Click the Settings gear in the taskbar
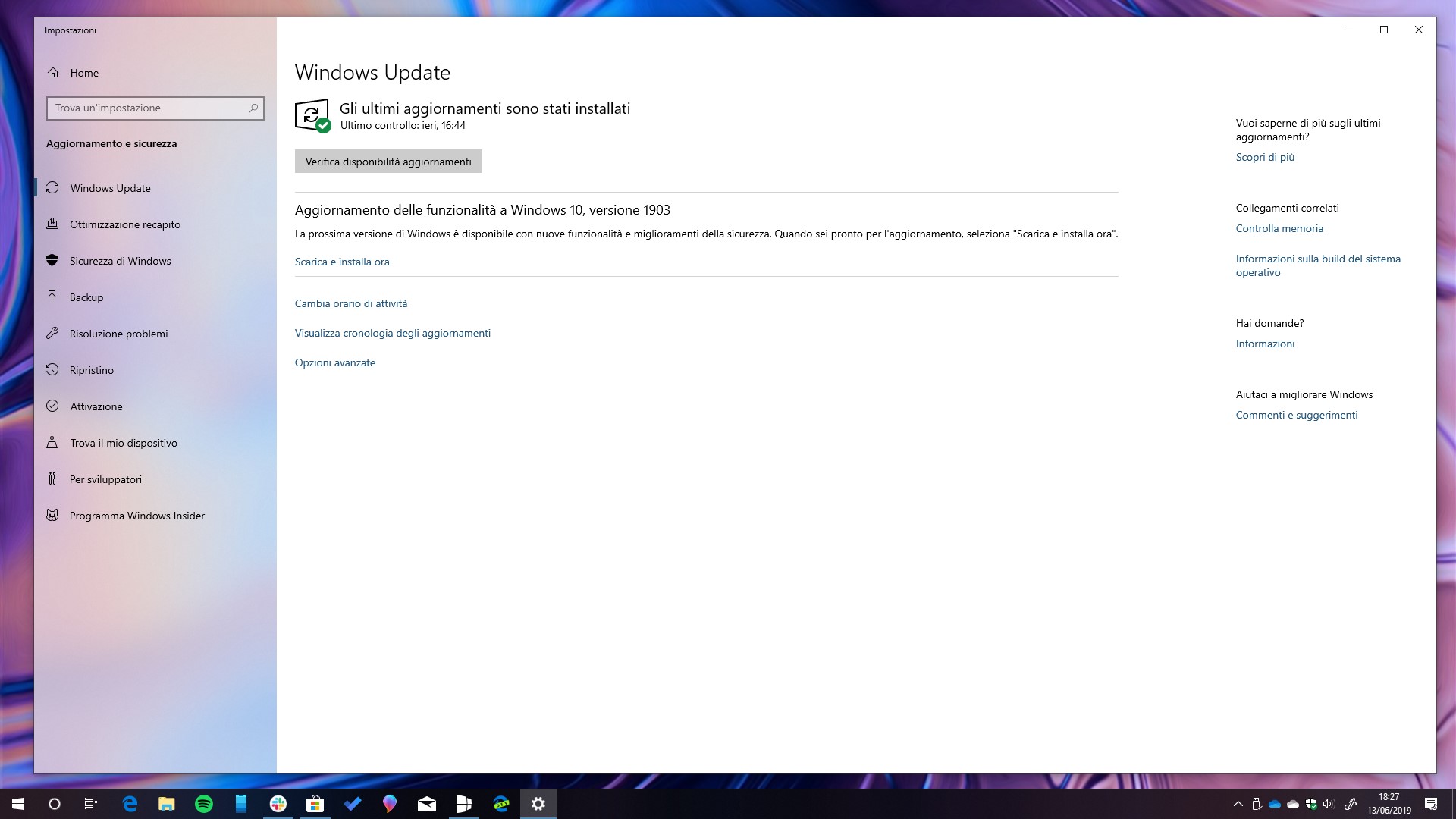This screenshot has height=819, width=1456. pyautogui.click(x=538, y=804)
